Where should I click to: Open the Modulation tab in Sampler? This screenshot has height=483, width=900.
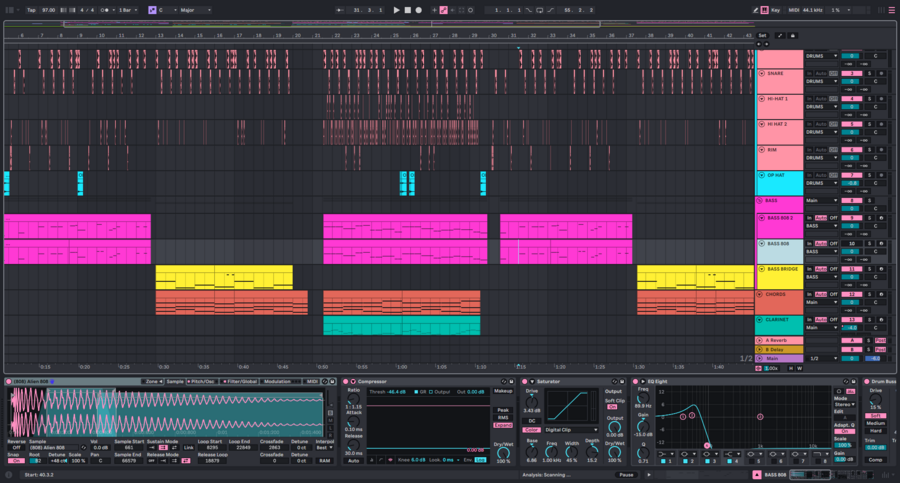click(277, 381)
